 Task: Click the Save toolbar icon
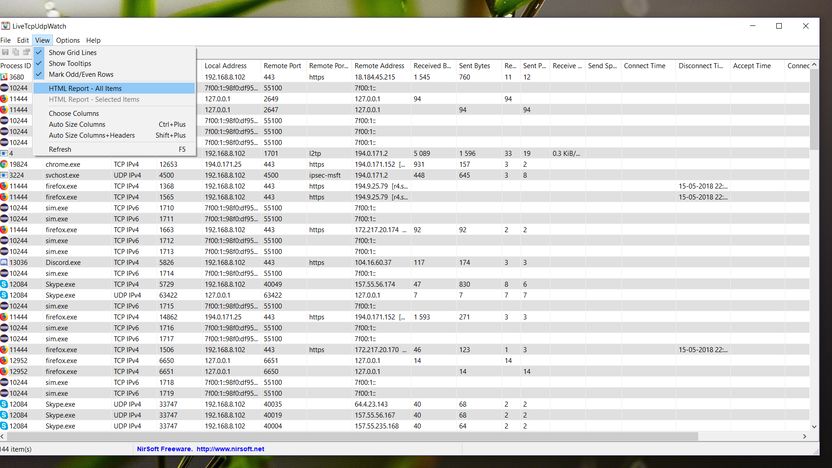click(5, 52)
